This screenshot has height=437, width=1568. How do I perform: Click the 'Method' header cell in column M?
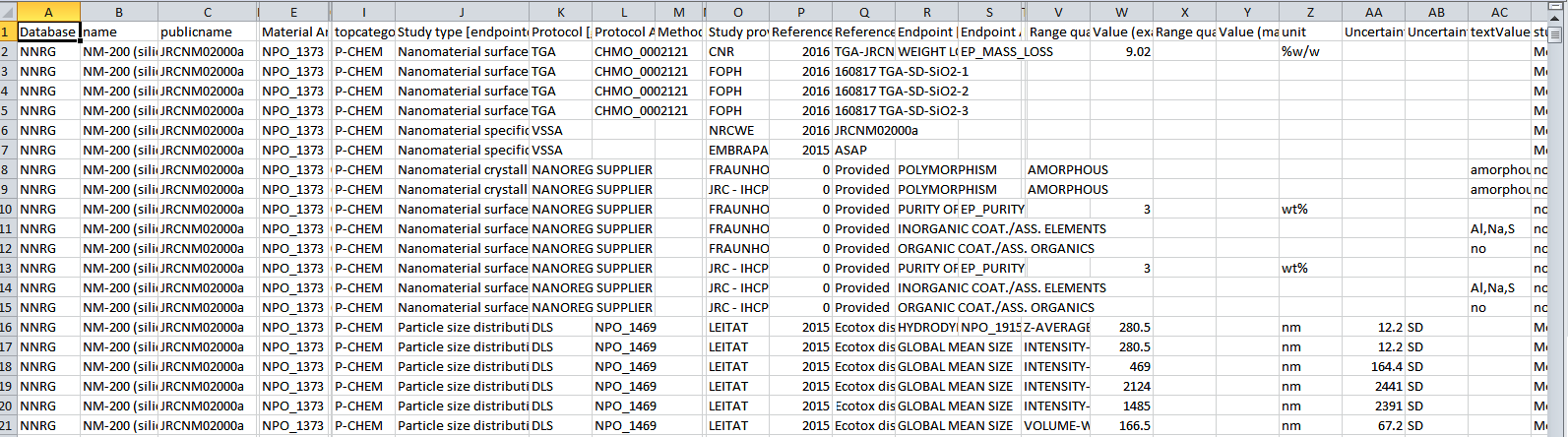point(679,31)
